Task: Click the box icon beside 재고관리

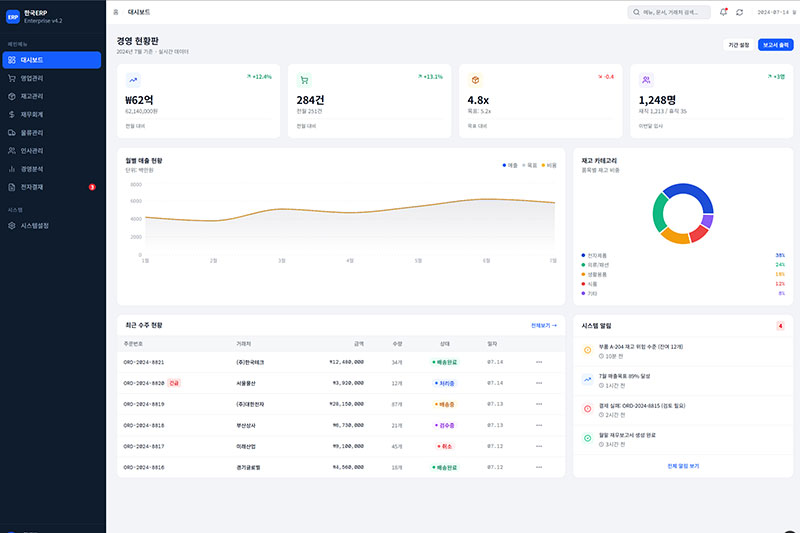Action: (x=12, y=96)
